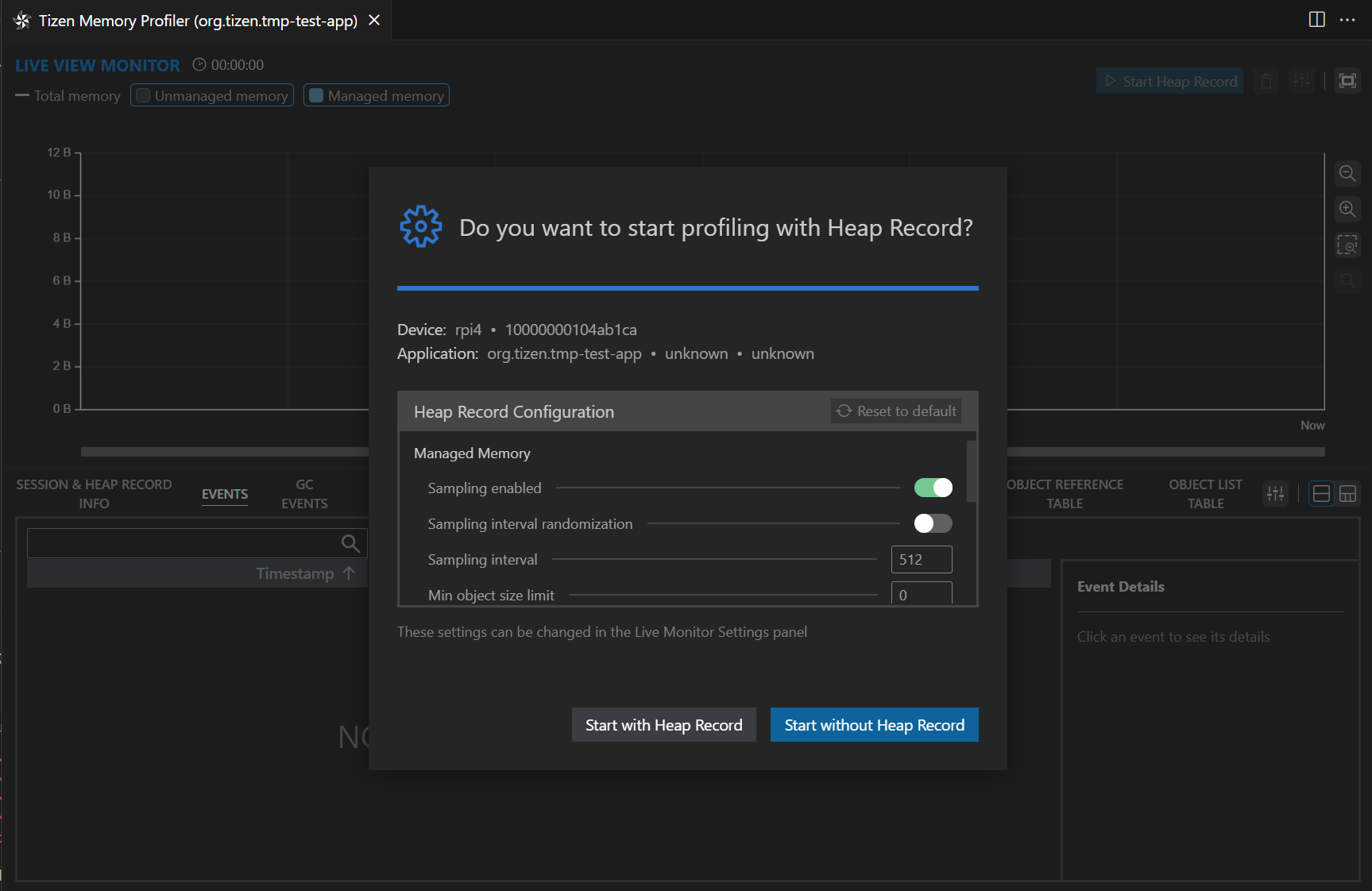The height and width of the screenshot is (891, 1372).
Task: Toggle the Managed memory checkbox
Action: tap(316, 95)
